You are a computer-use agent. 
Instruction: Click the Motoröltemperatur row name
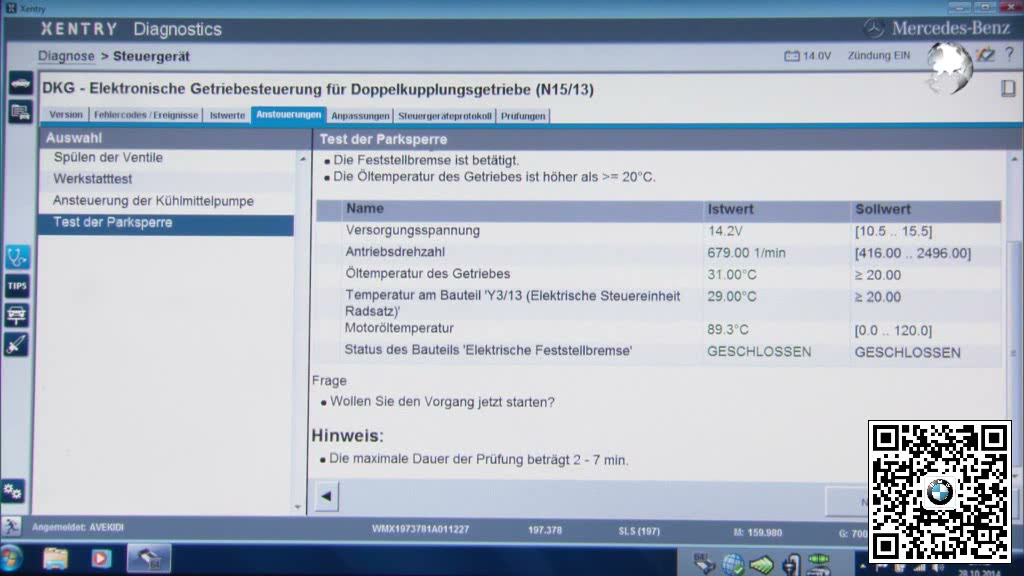pyautogui.click(x=399, y=328)
